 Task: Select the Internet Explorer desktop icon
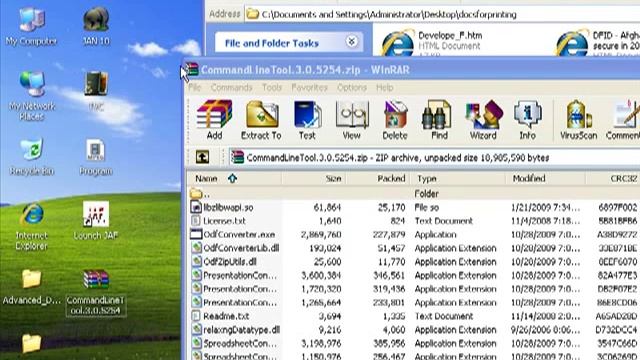(31, 227)
